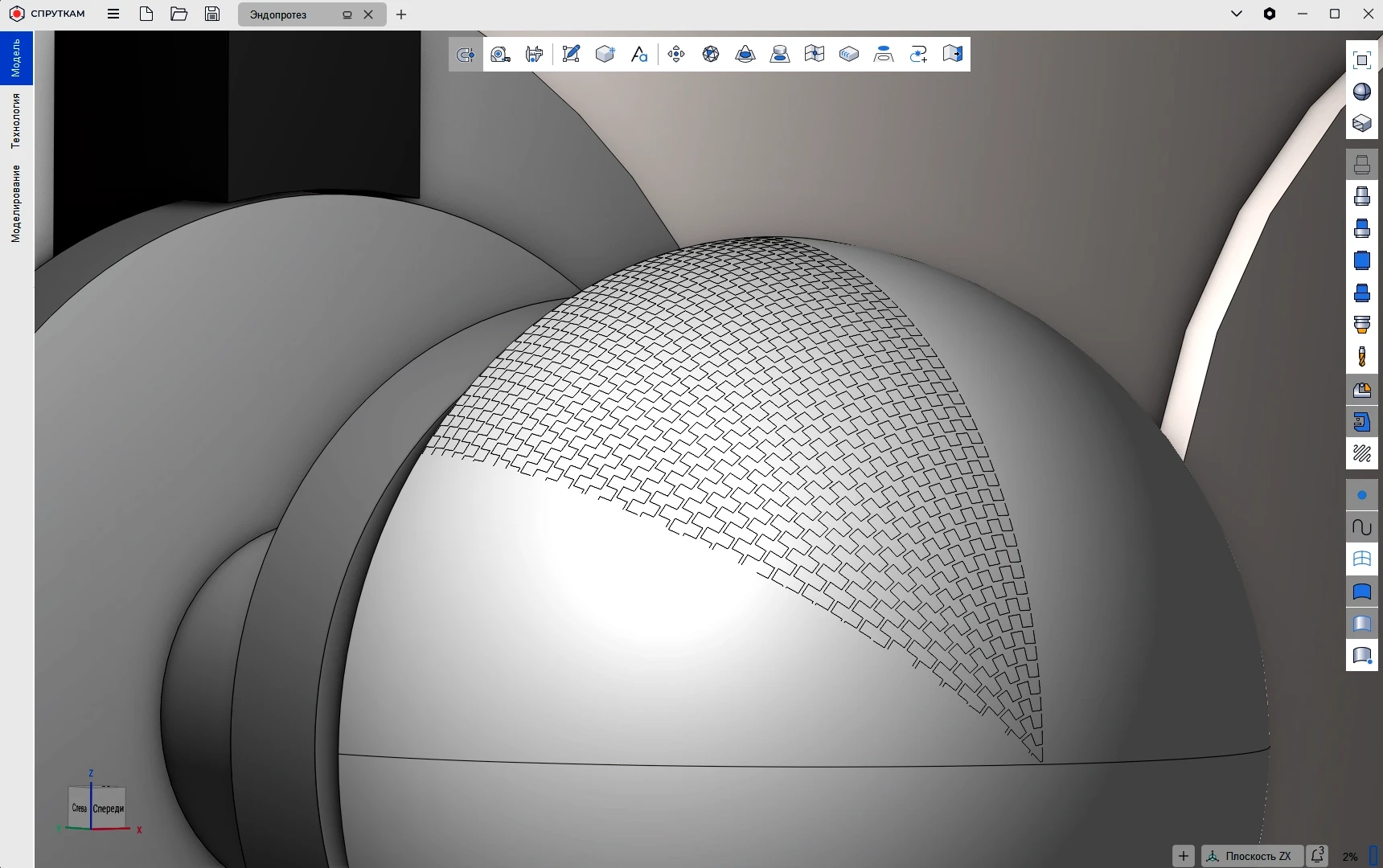
Task: Toggle the part with blue middle visibility
Action: coord(1362,196)
